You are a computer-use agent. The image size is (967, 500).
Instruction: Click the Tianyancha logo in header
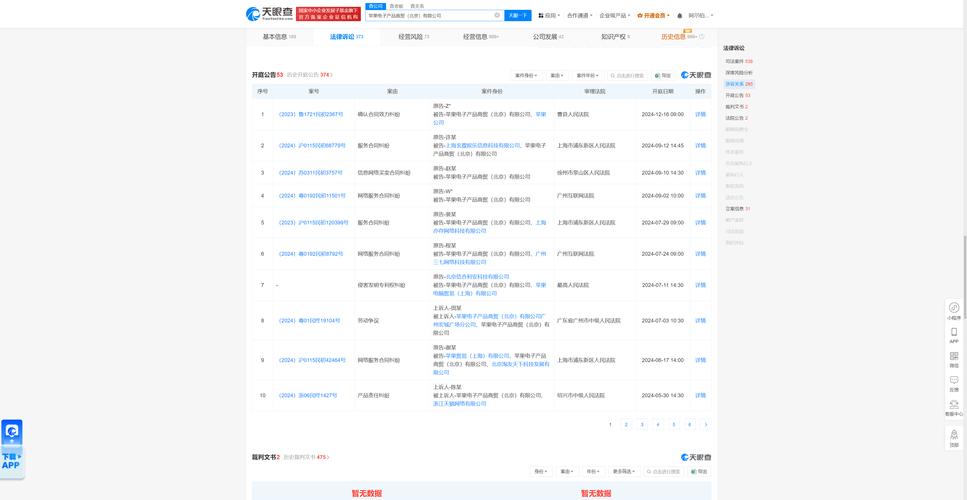click(x=270, y=14)
